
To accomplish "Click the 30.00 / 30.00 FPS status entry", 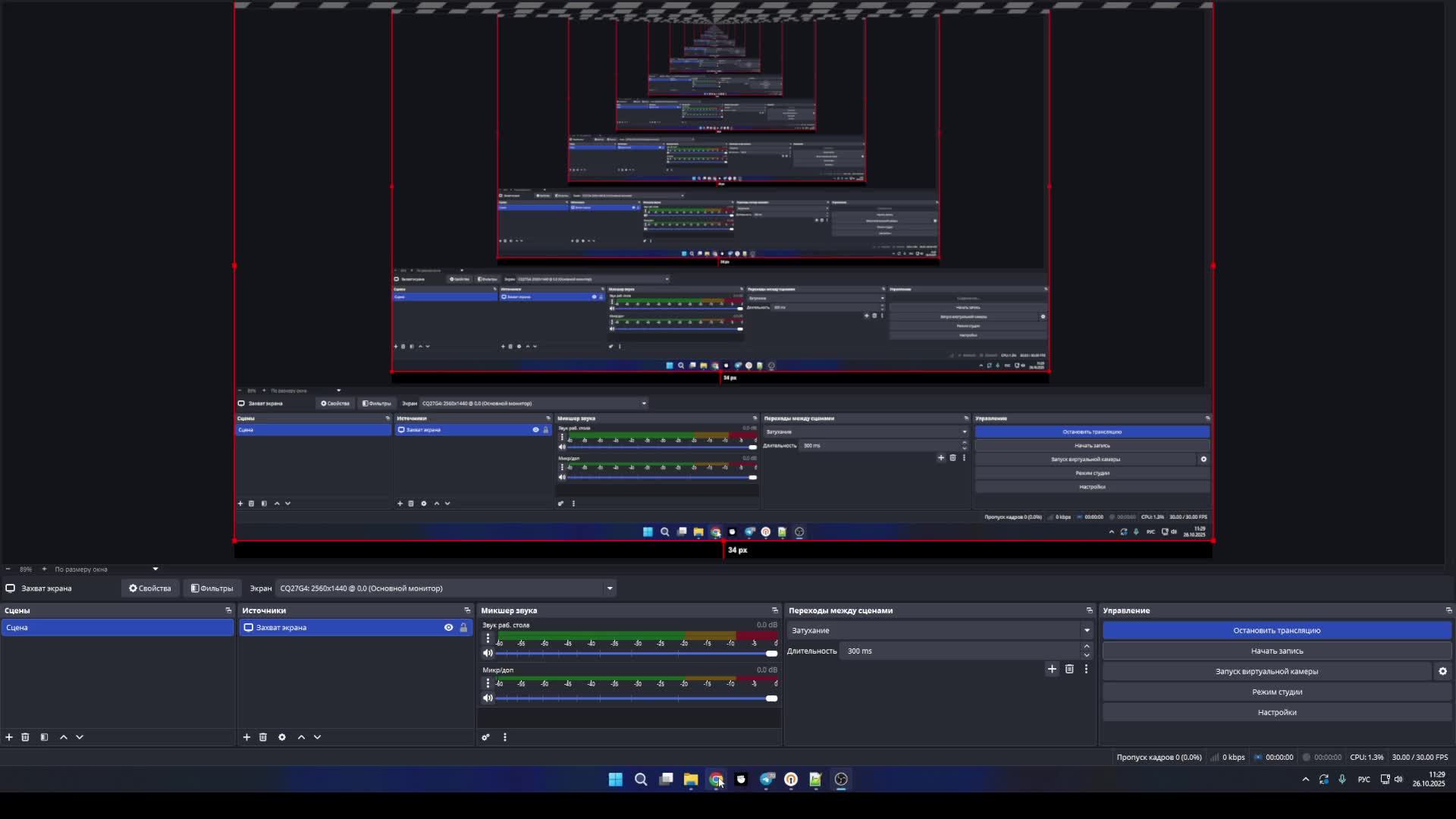I will tap(1420, 757).
